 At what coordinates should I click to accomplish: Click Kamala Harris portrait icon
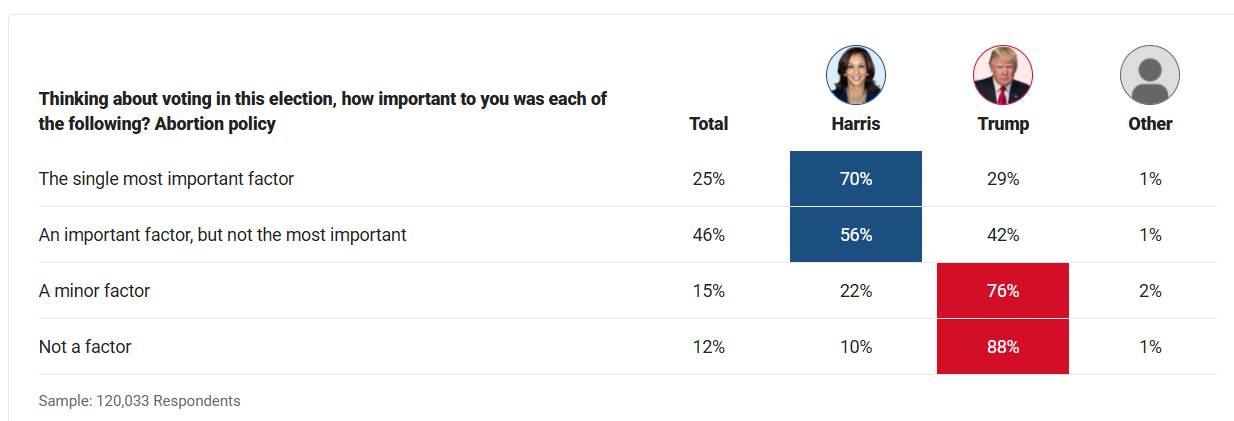click(x=856, y=75)
